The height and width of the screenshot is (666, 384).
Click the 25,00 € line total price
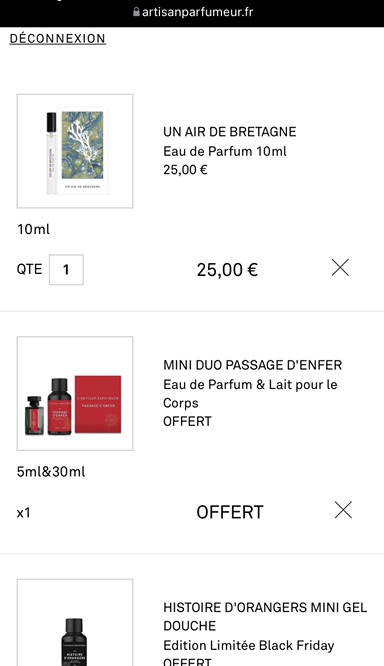[x=227, y=270]
